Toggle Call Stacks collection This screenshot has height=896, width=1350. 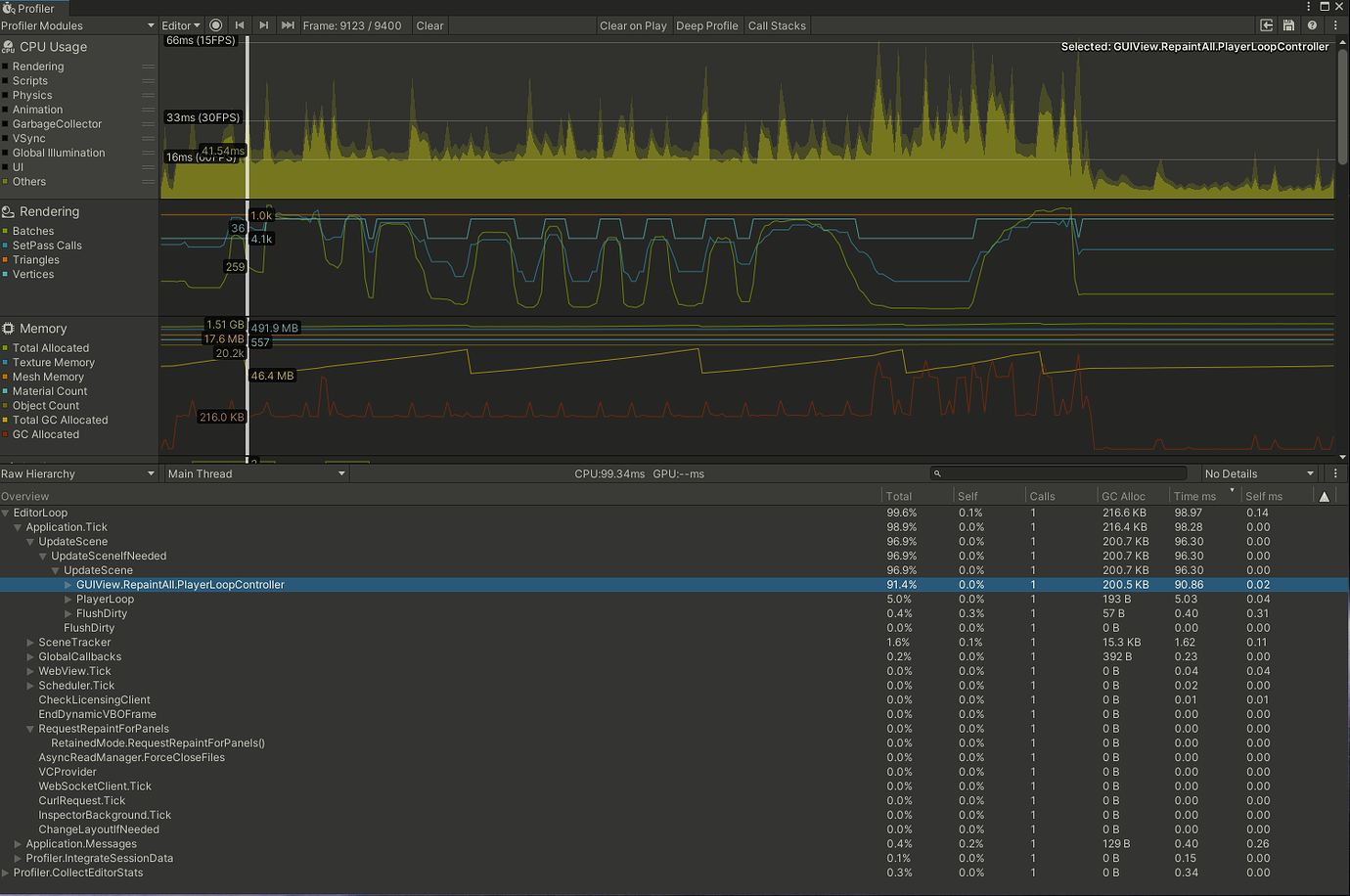(x=777, y=25)
